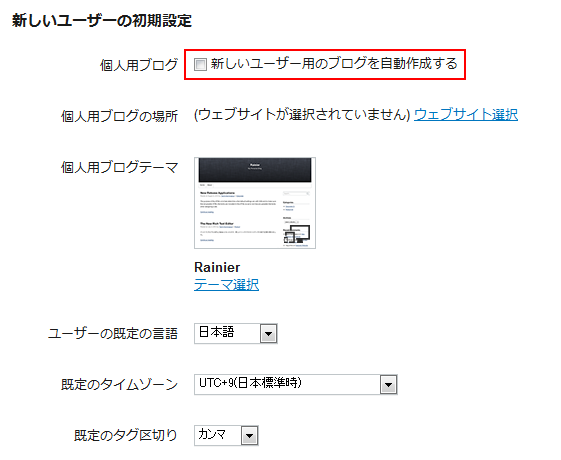Open the テーマ選択 link
Image resolution: width=561 pixels, height=460 pixels.
point(226,285)
